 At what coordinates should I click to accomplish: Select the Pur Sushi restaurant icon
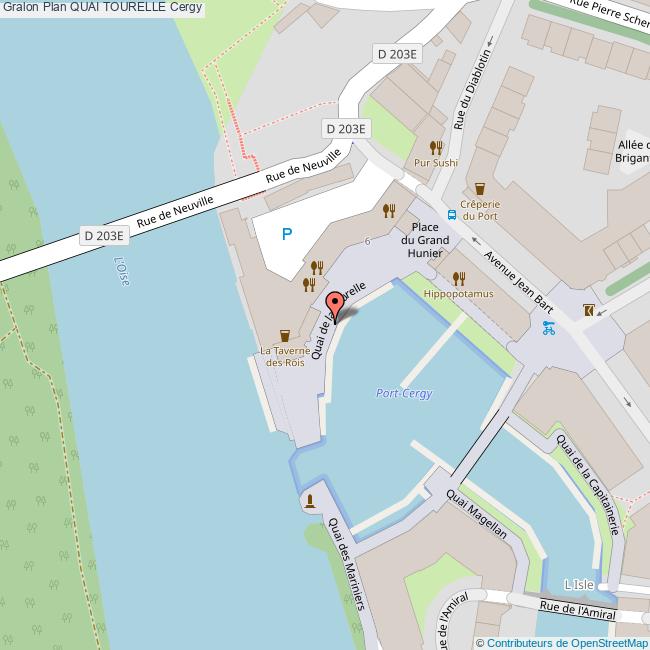(x=436, y=147)
